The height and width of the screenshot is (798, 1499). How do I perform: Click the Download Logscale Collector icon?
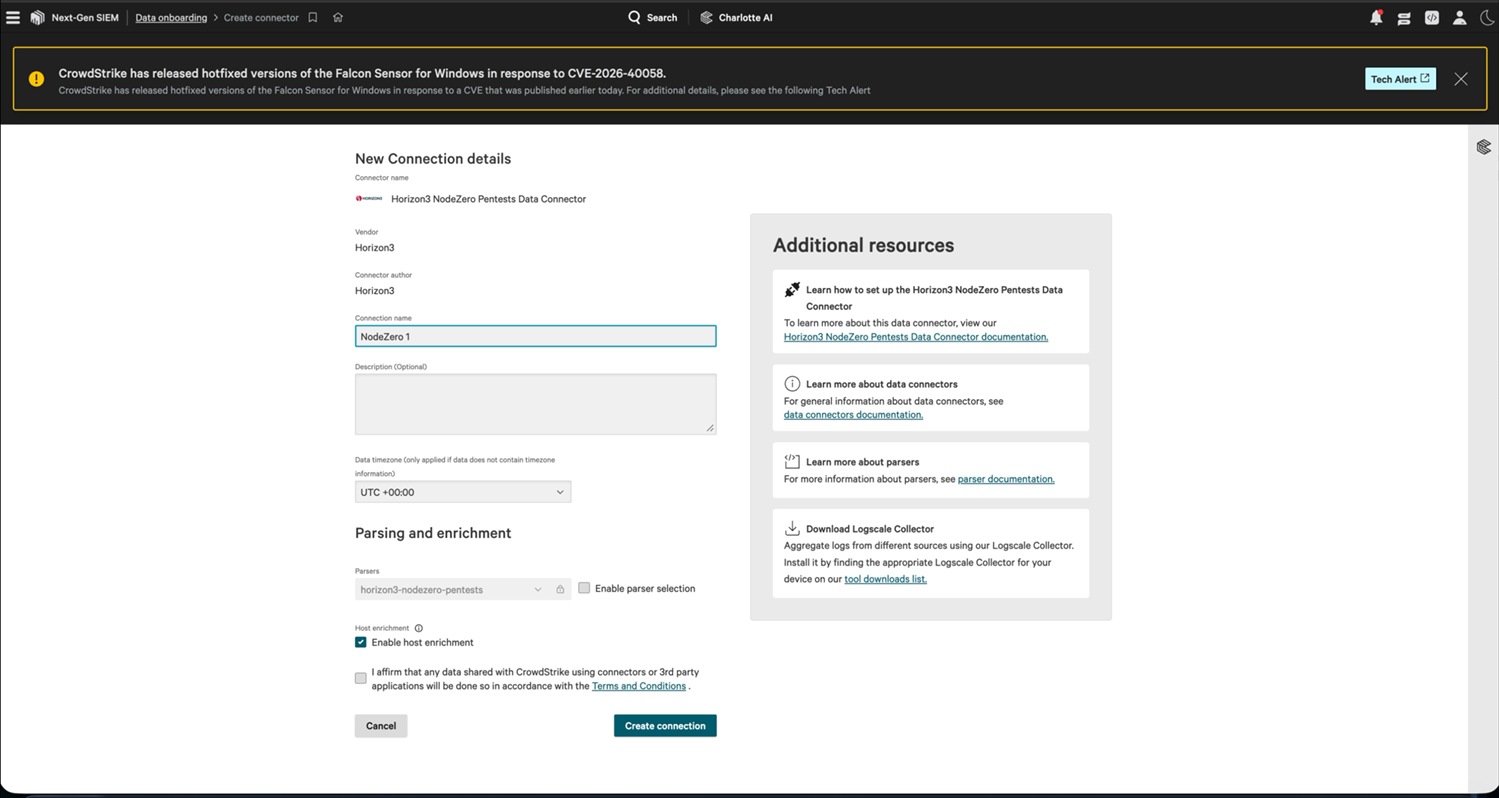792,528
